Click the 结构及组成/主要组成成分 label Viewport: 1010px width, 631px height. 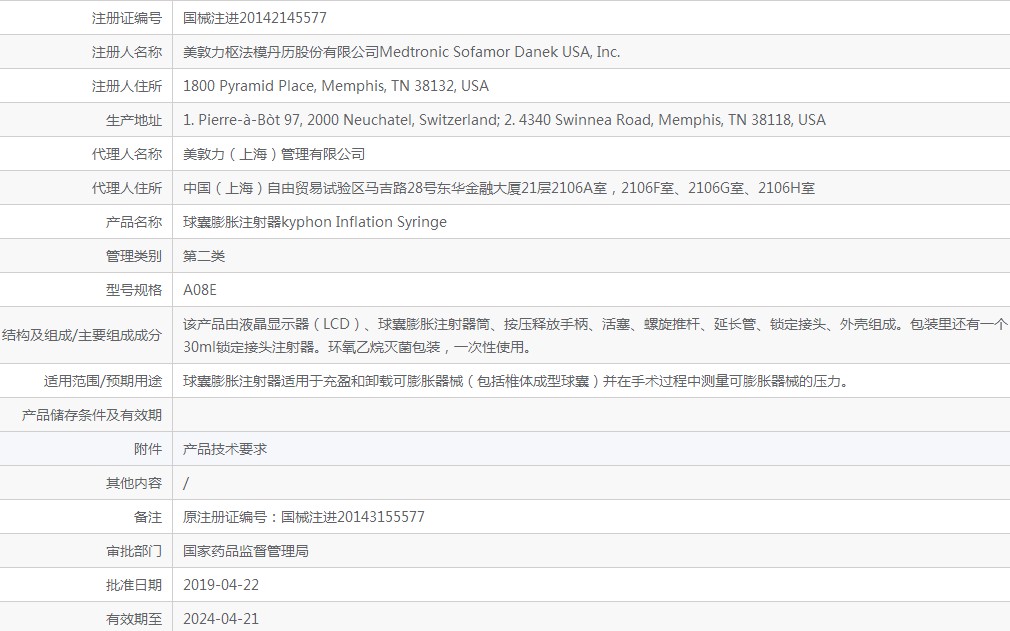82,335
